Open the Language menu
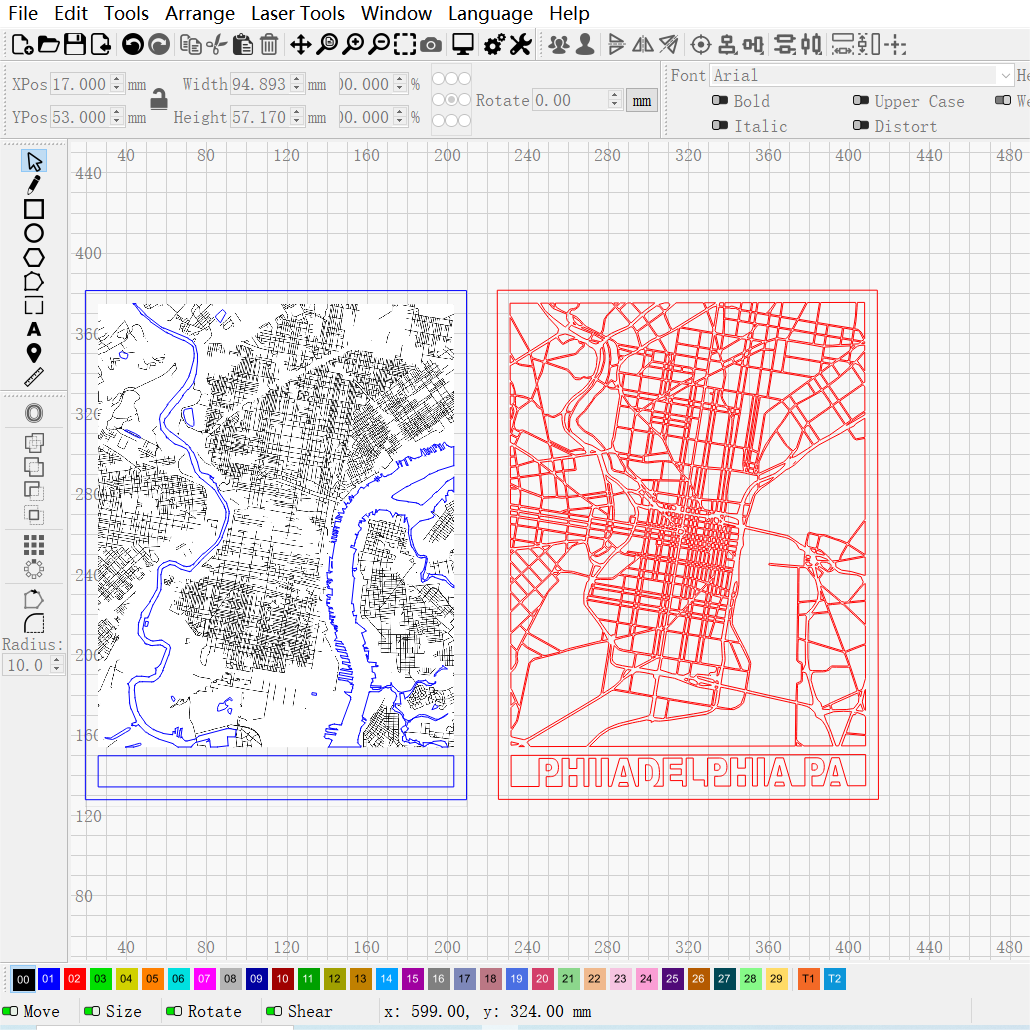This screenshot has height=1030, width=1030. pos(490,13)
